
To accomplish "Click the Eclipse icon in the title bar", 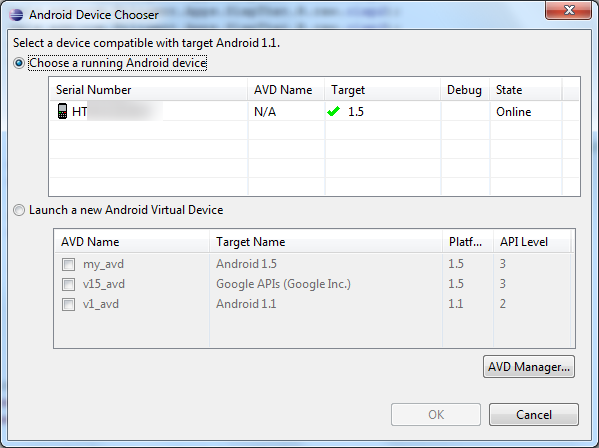I will tap(16, 15).
